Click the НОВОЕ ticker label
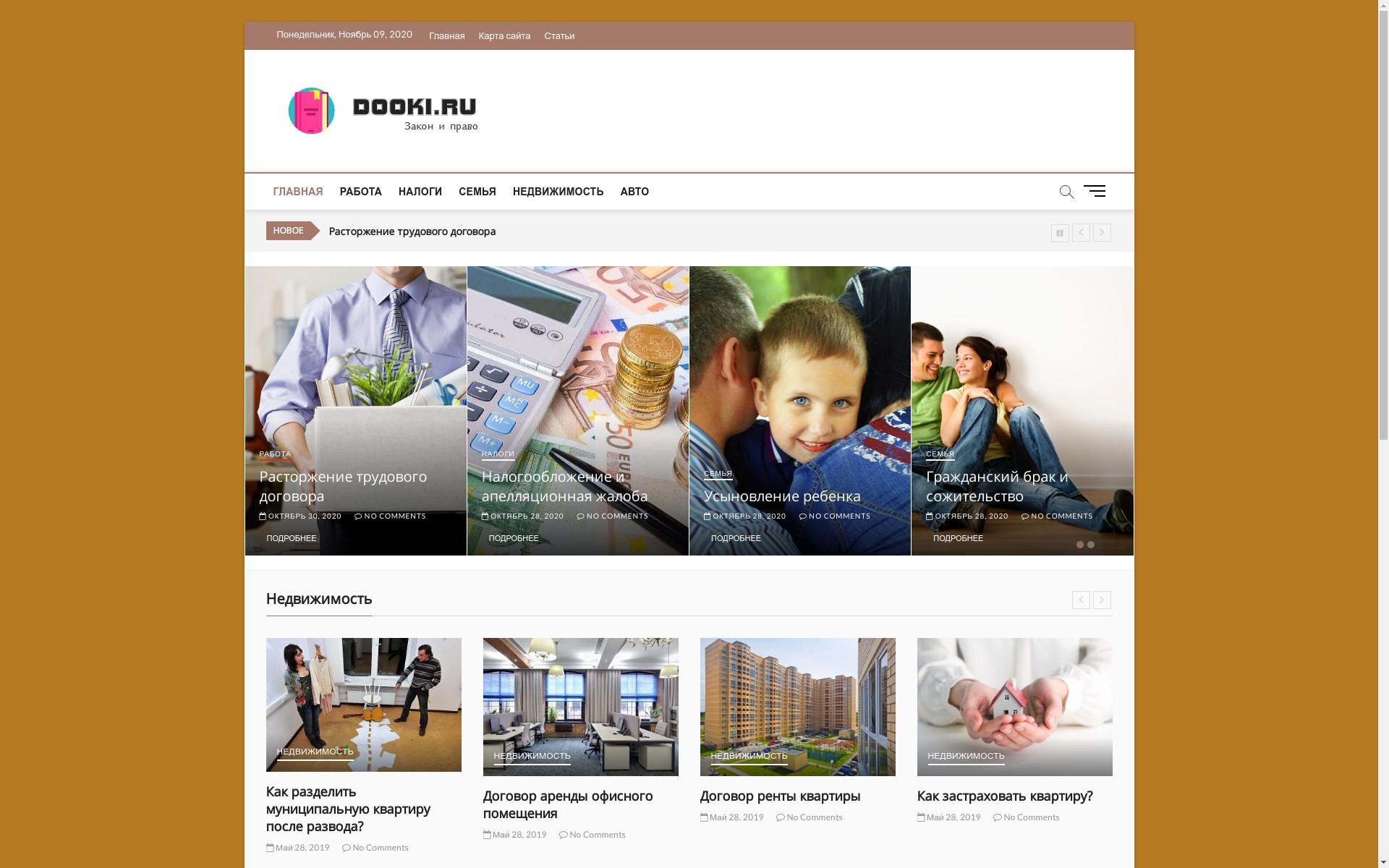The image size is (1389, 868). pos(289,231)
